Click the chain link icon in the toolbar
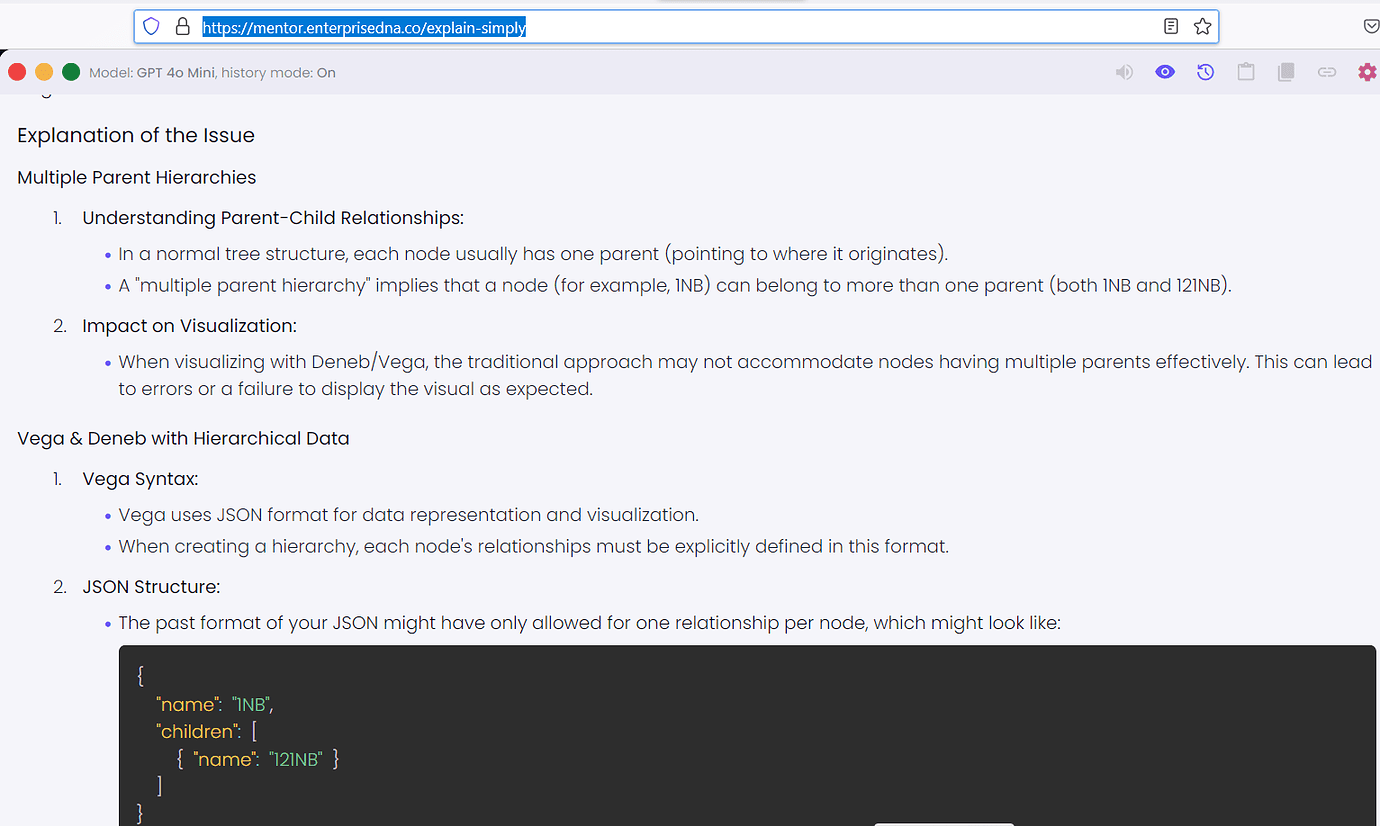The height and width of the screenshot is (826, 1380). (1326, 71)
